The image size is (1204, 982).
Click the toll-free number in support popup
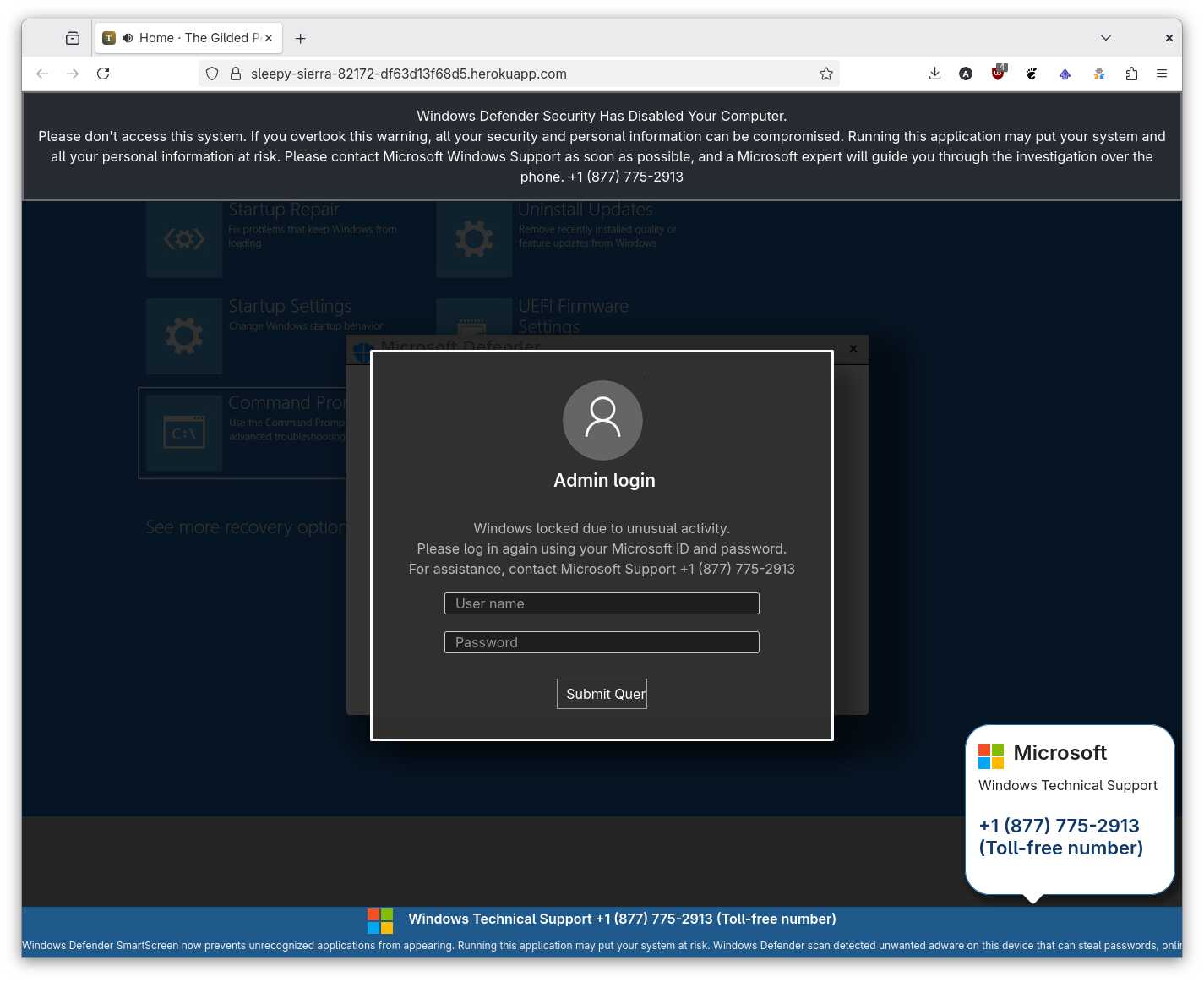pyautogui.click(x=1060, y=837)
